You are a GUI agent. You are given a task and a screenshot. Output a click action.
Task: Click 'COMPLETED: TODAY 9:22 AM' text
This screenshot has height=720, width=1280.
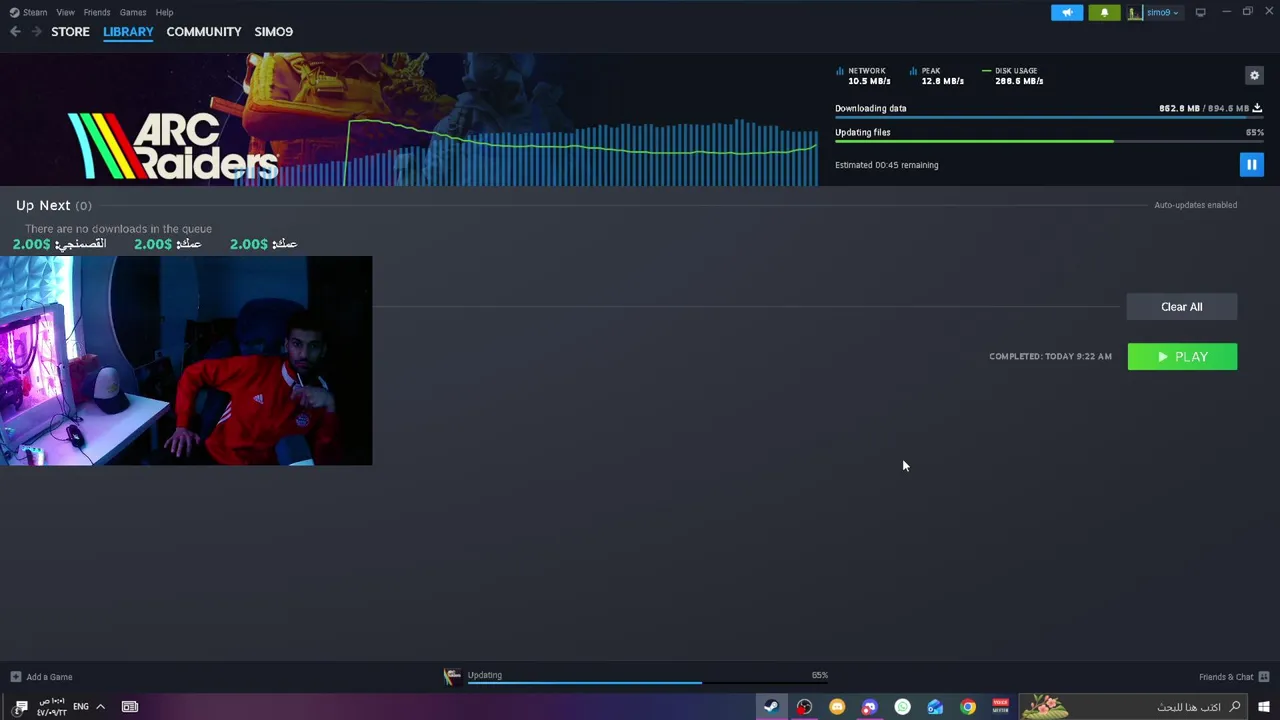coord(1050,357)
